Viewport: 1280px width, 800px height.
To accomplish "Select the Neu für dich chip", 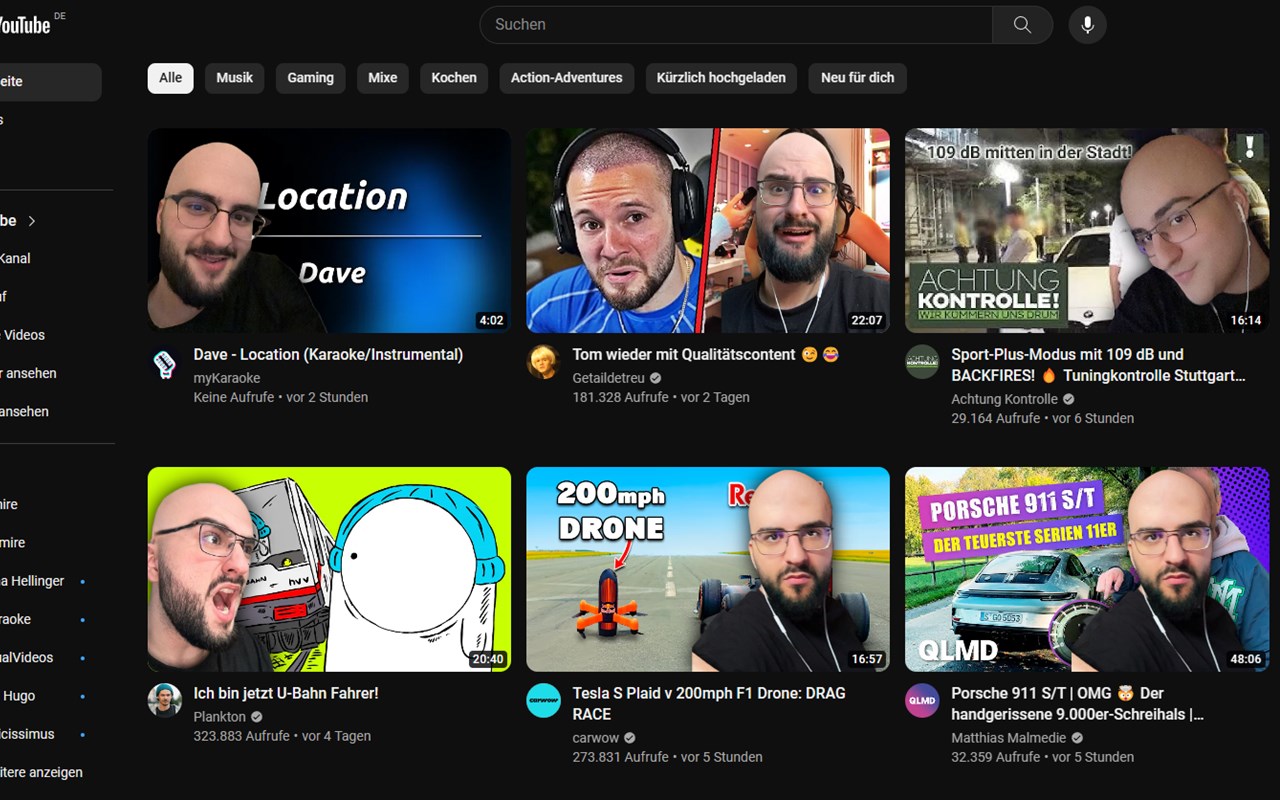I will point(858,78).
